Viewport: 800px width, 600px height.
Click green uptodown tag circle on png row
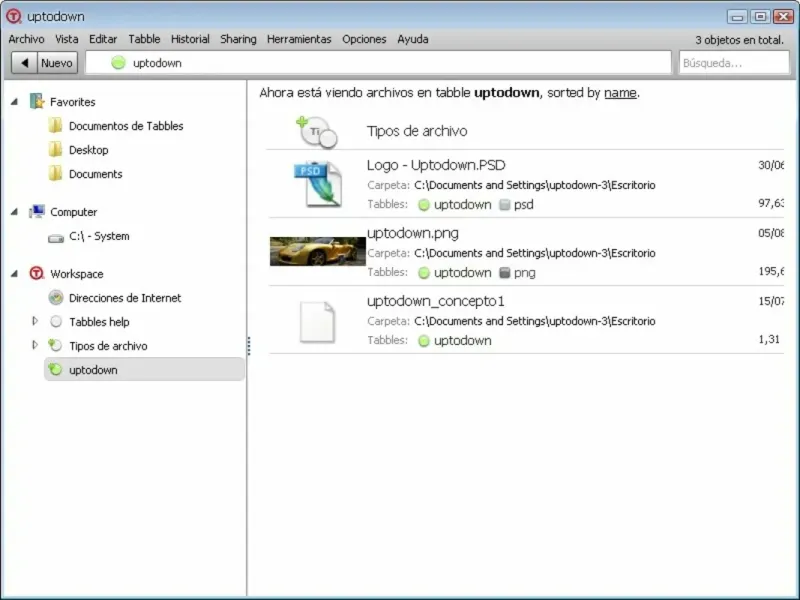pos(423,272)
